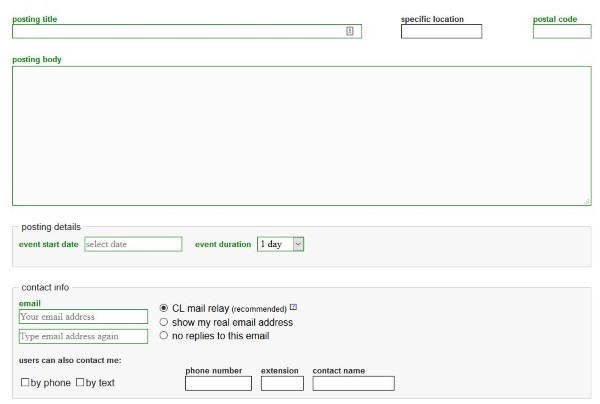Enable the by phone checkbox
This screenshot has width=600, height=404.
click(x=25, y=383)
